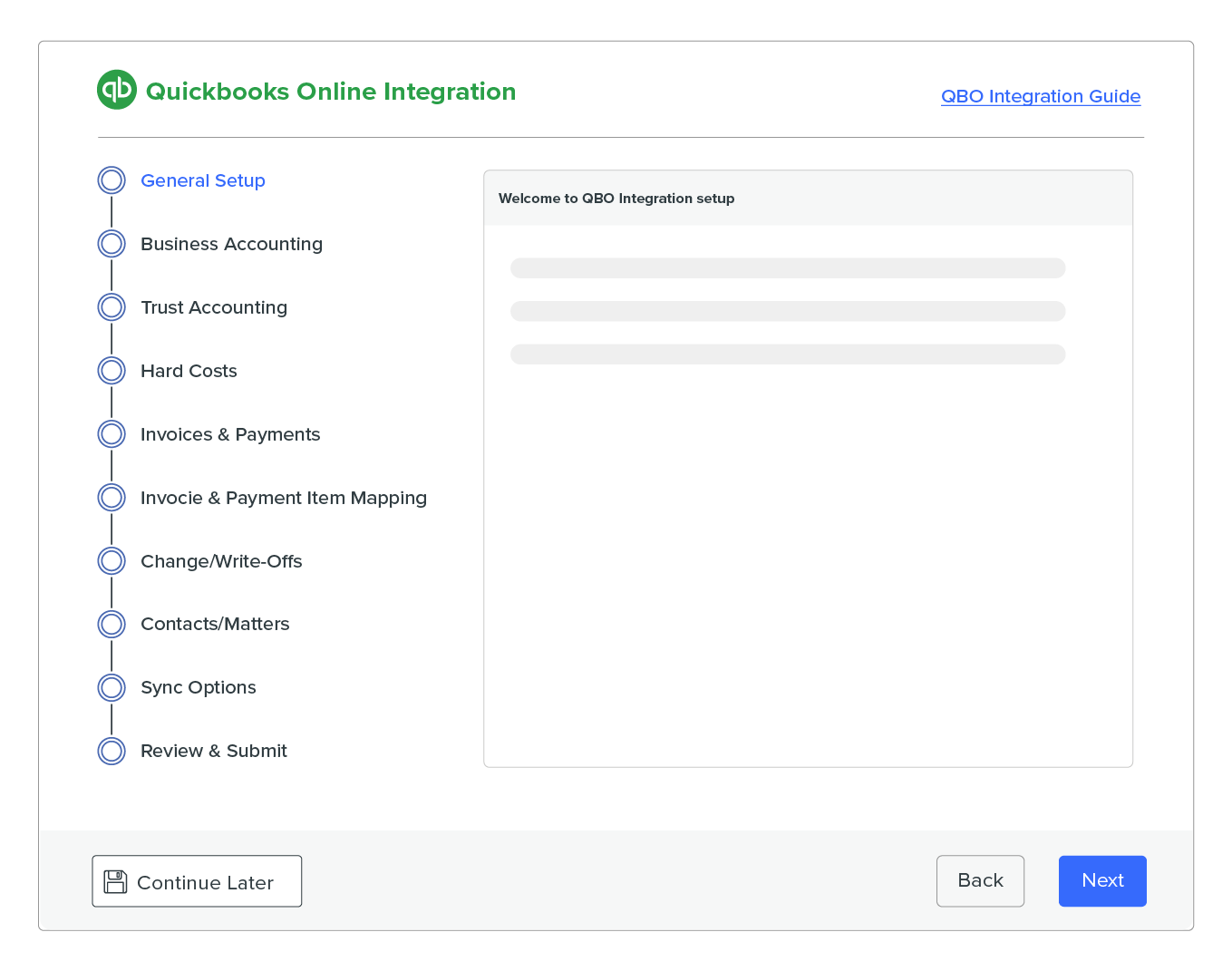This screenshot has width=1232, height=971.
Task: Open the Invoices & Payments step
Action: tap(111, 433)
